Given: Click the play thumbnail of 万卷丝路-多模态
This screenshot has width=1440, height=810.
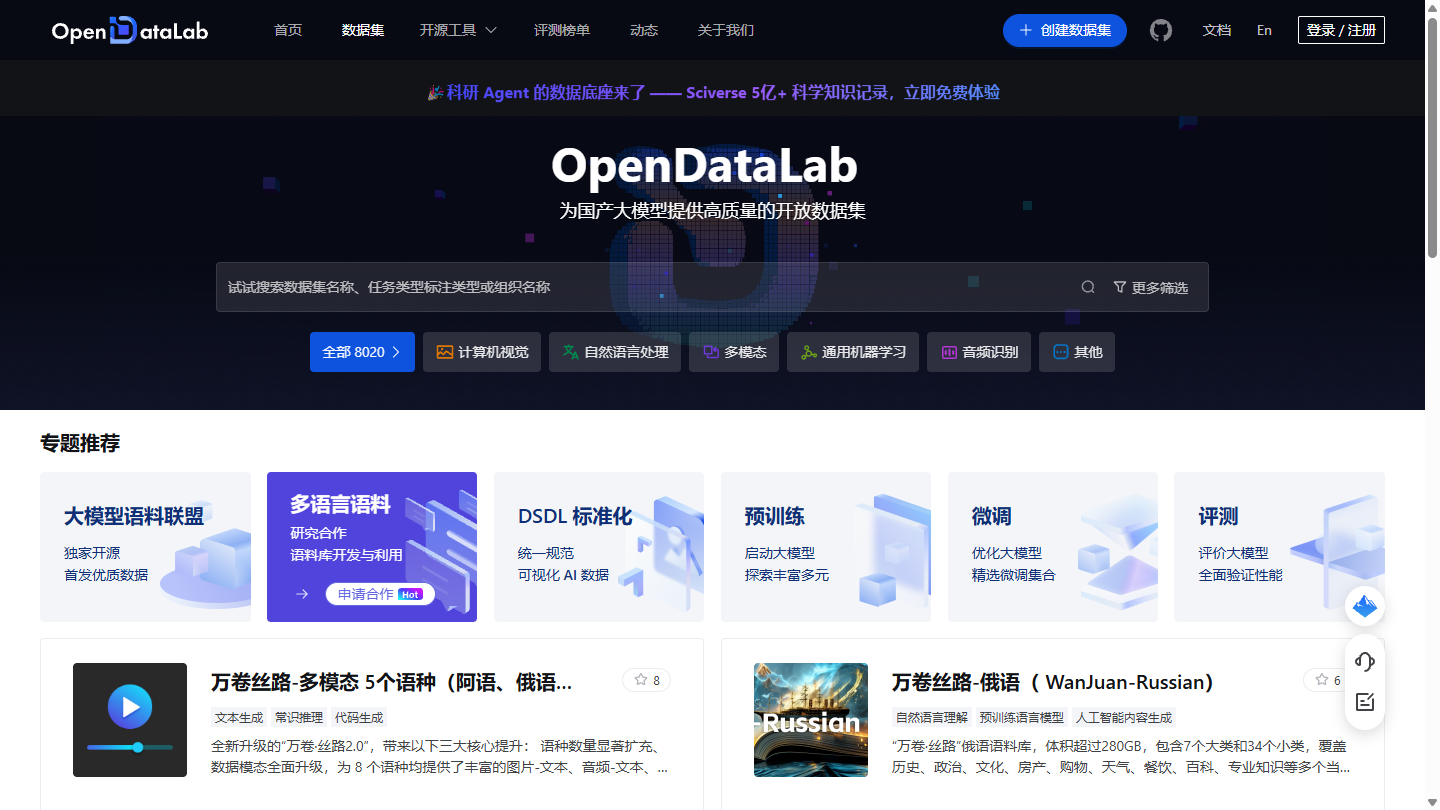Looking at the screenshot, I should [x=130, y=720].
